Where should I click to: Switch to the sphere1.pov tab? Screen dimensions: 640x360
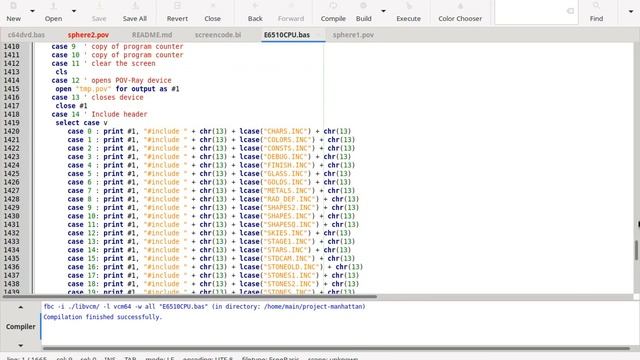pyautogui.click(x=353, y=35)
